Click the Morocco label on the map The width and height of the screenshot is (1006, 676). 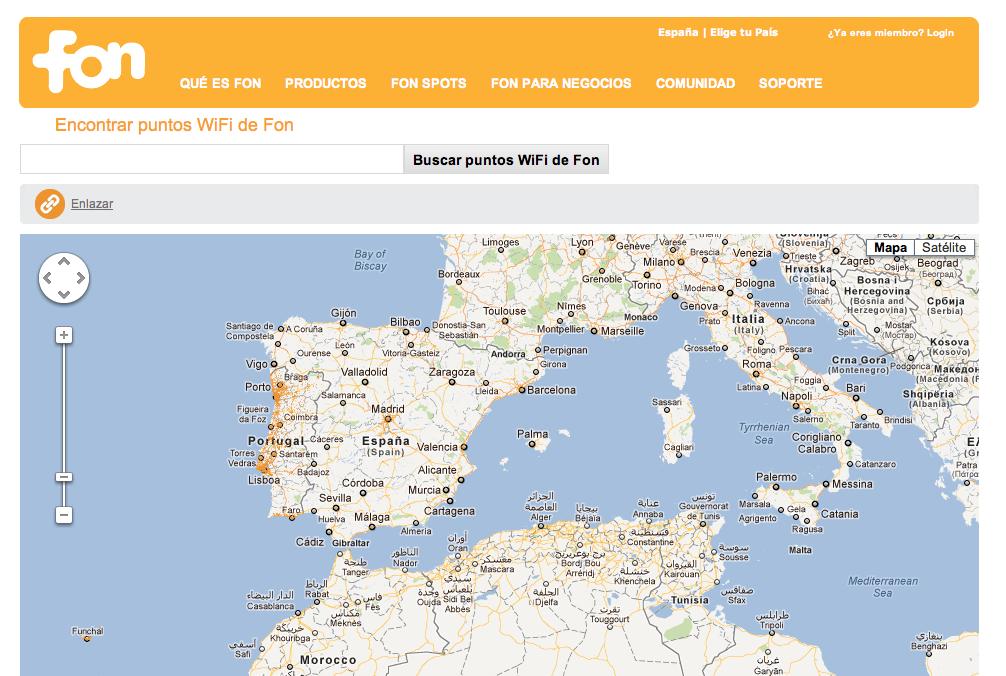[x=328, y=660]
